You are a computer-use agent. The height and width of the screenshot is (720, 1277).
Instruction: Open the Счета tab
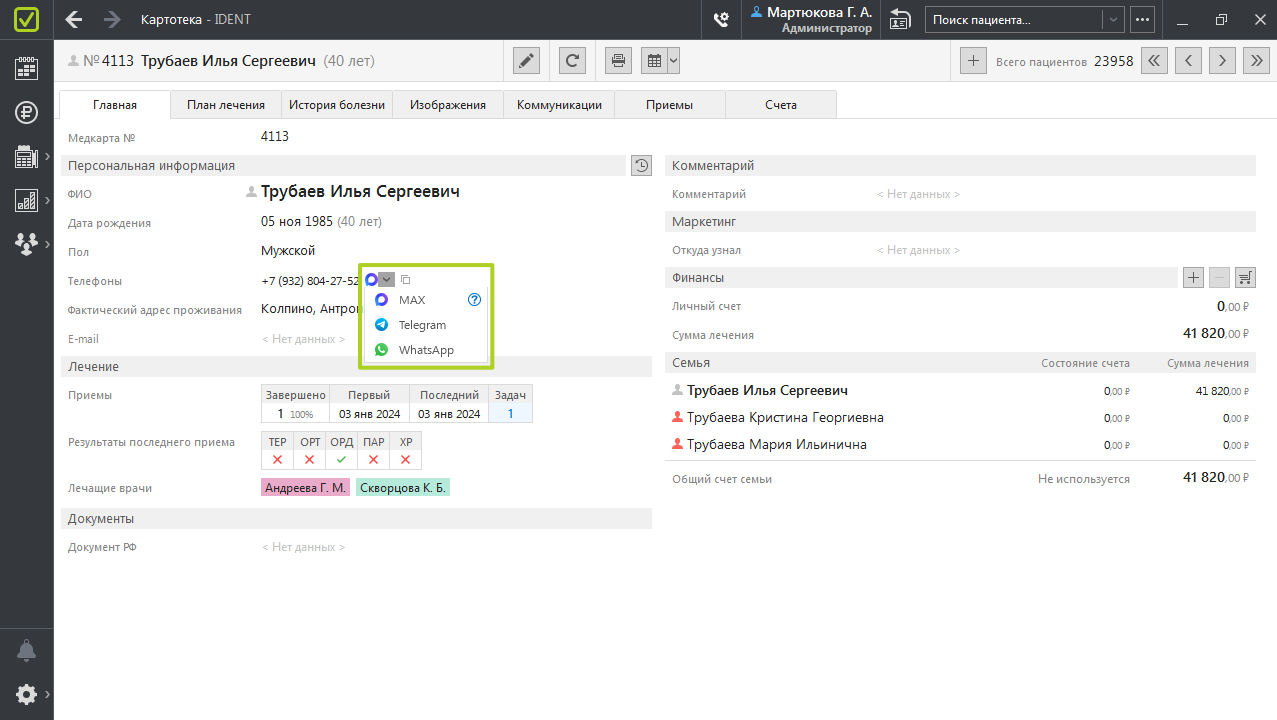pyautogui.click(x=781, y=105)
